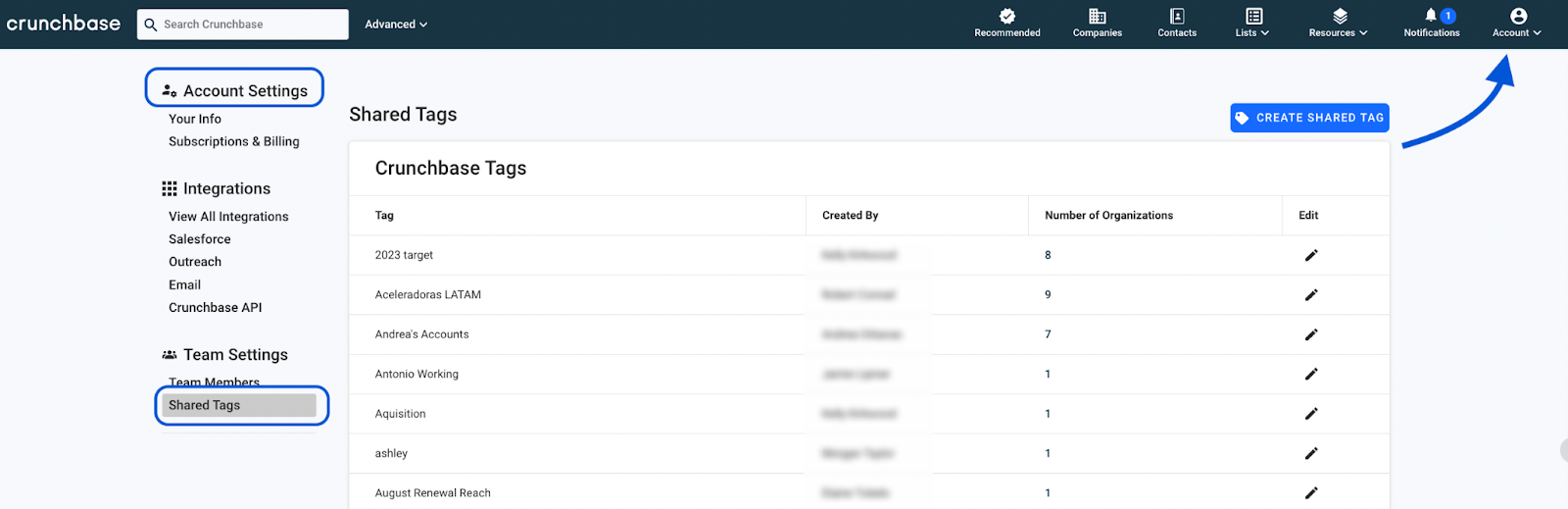The height and width of the screenshot is (509, 1568).
Task: Click the Antonio Working tag name
Action: (x=416, y=374)
